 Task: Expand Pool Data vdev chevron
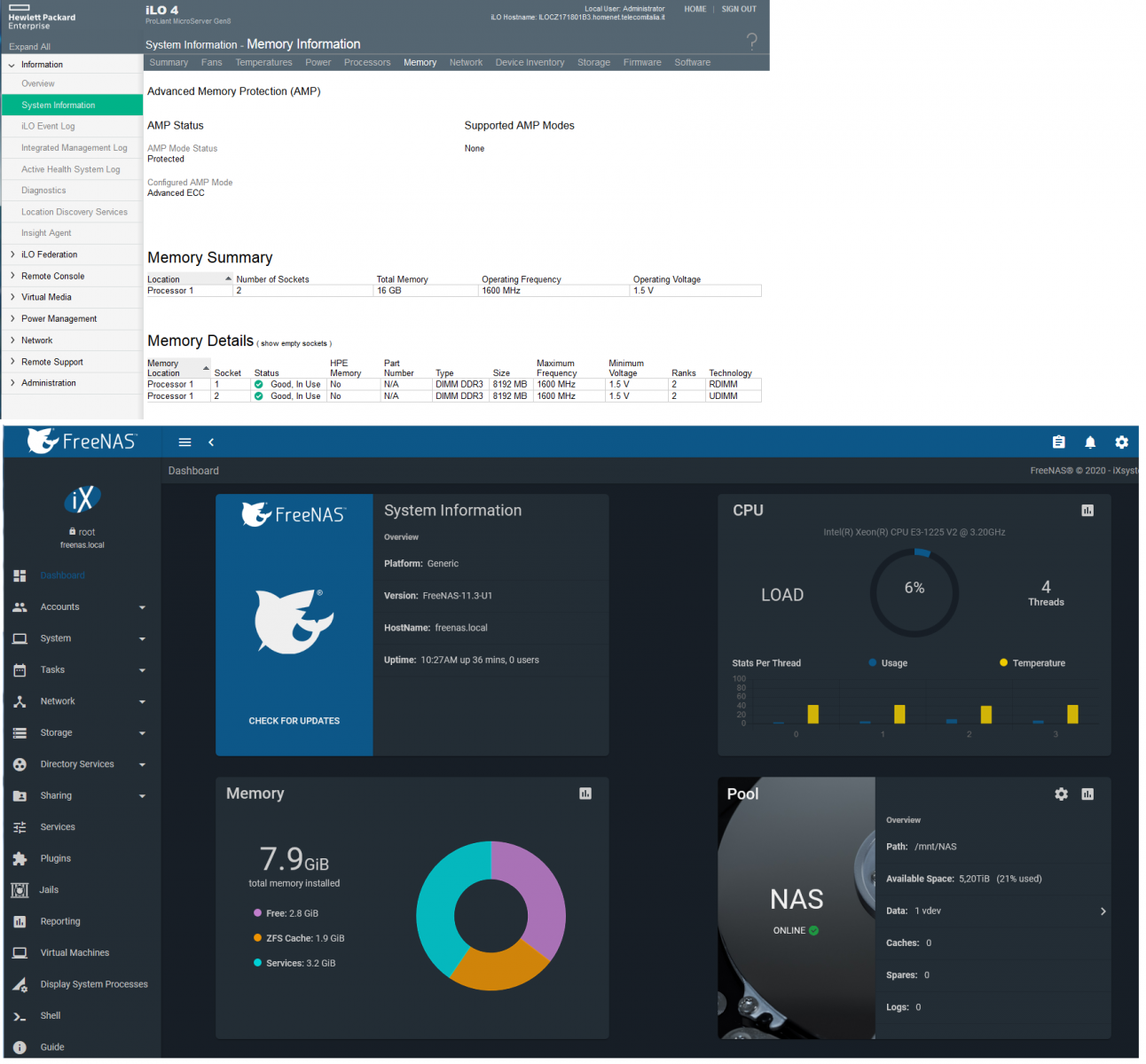(1103, 911)
